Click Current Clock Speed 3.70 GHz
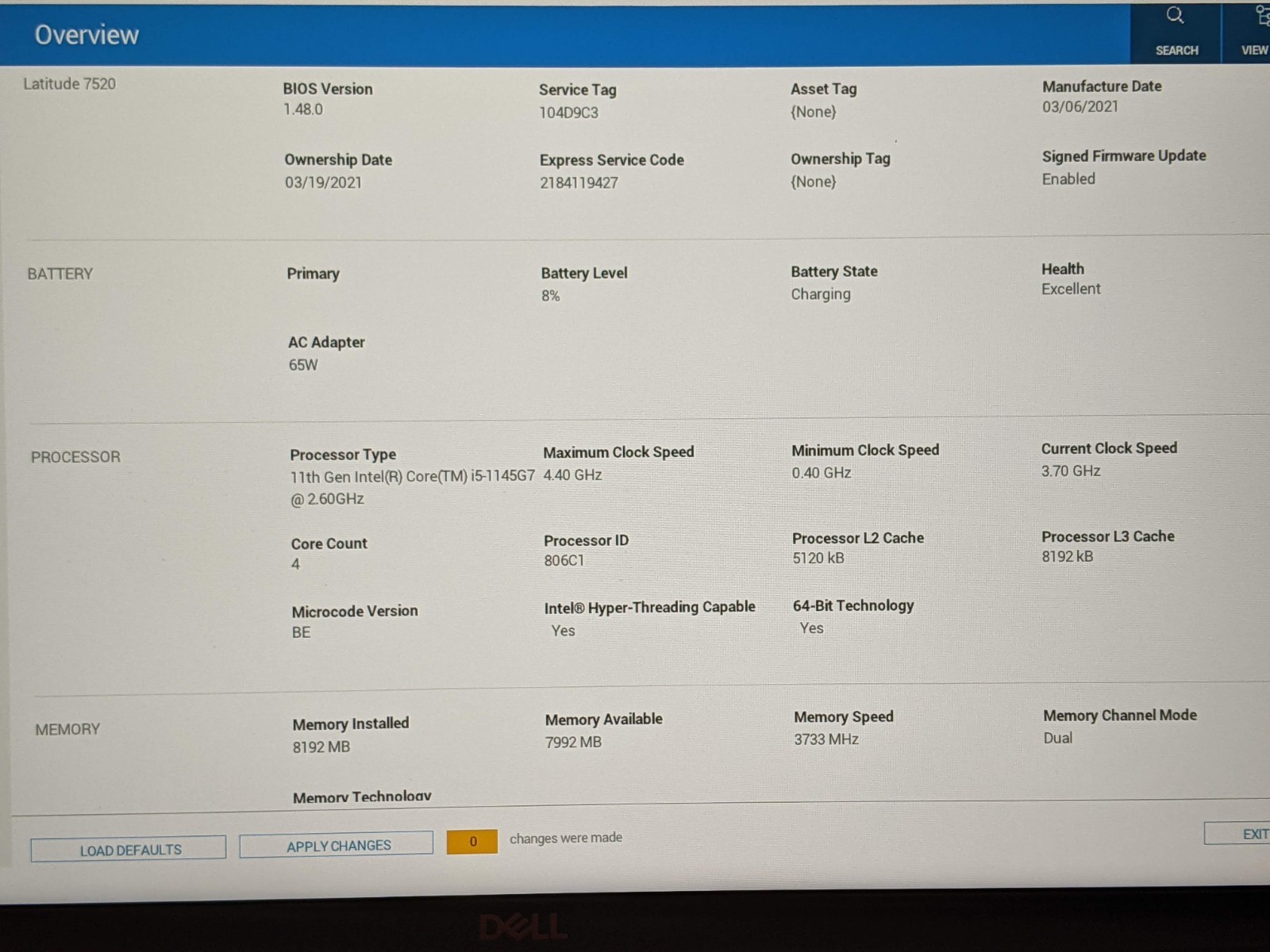Image resolution: width=1270 pixels, height=952 pixels. pyautogui.click(x=1071, y=471)
